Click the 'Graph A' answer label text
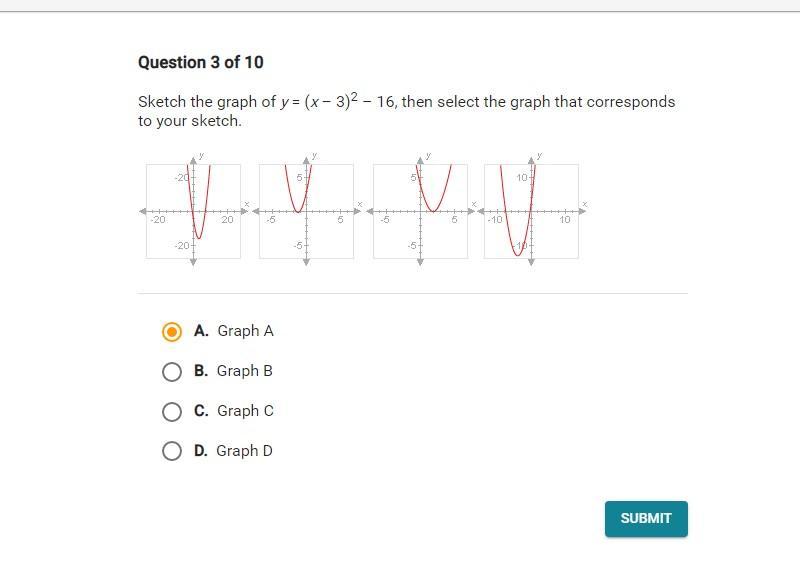 [x=245, y=331]
